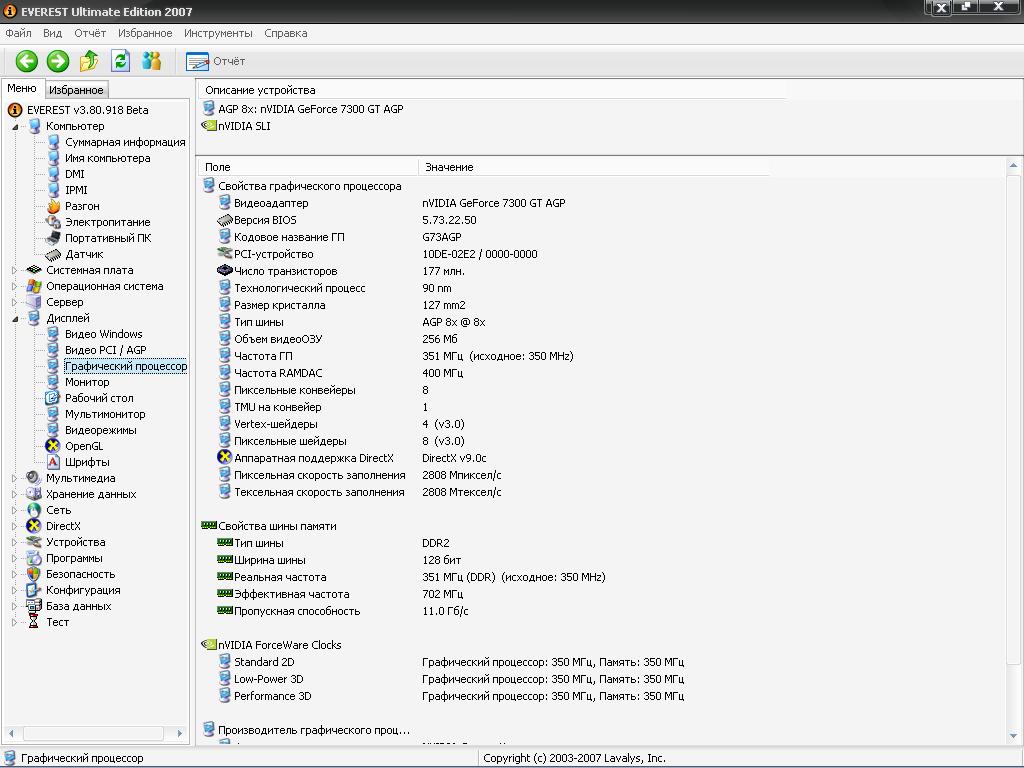
Task: Click the Аппаратная поддержка DirectX icon
Action: click(x=225, y=458)
